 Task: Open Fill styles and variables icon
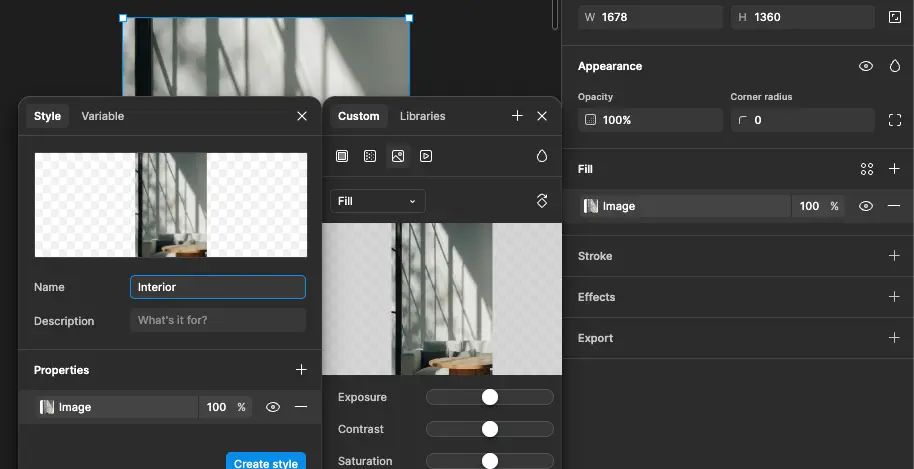tap(867, 169)
